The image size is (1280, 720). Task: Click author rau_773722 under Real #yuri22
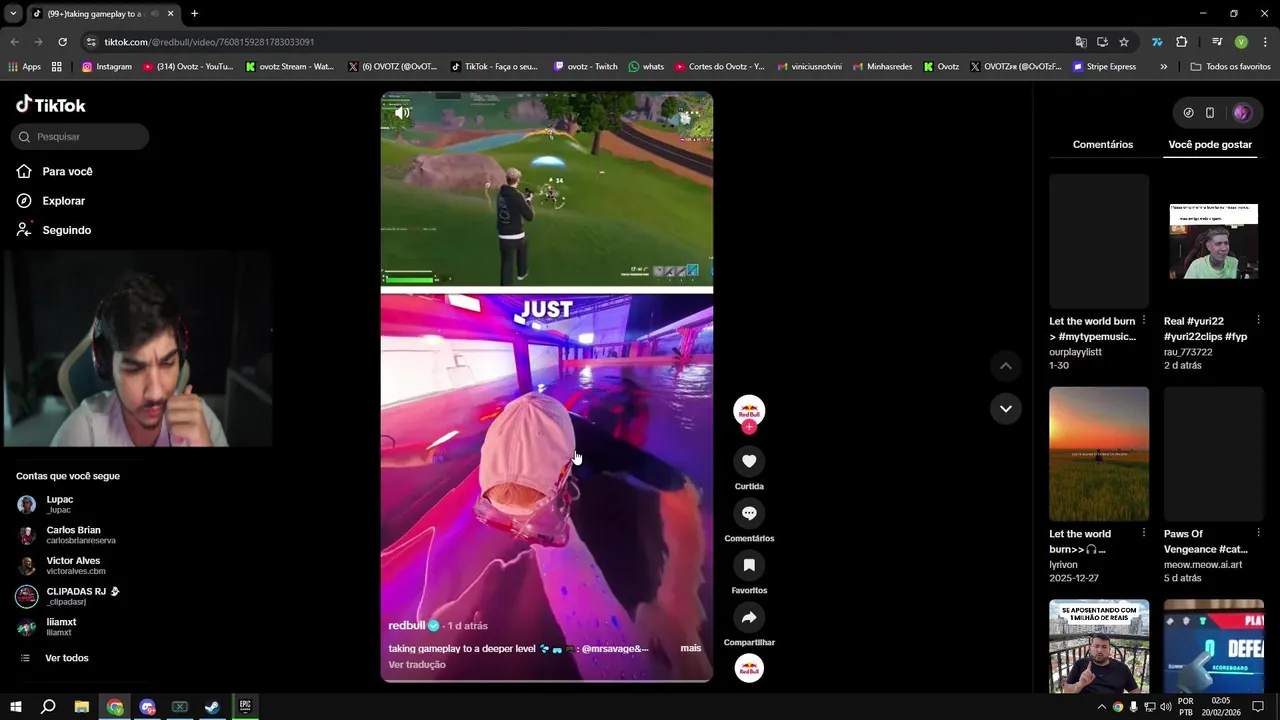tap(1188, 352)
